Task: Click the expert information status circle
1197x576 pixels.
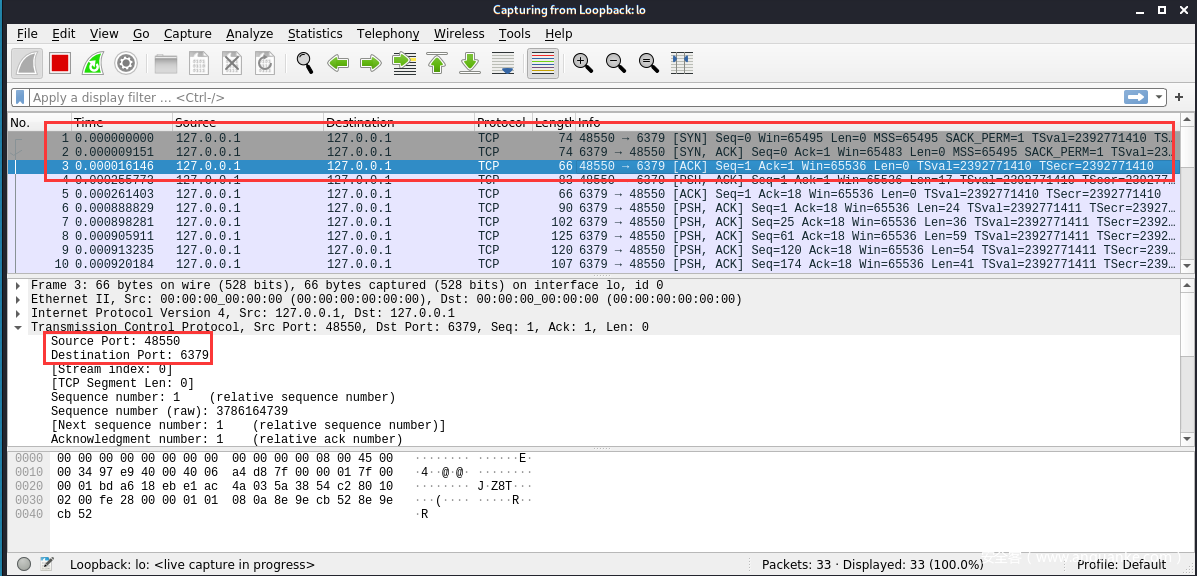Action: pyautogui.click(x=24, y=564)
